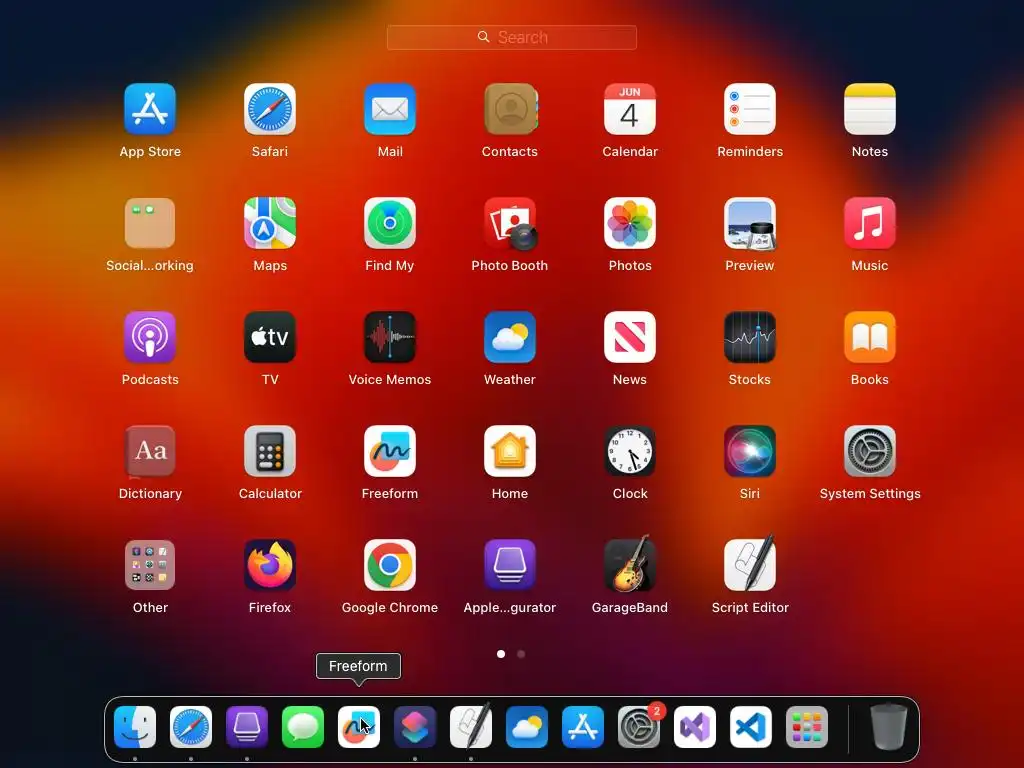Launch Script Editor in Launchpad grid
This screenshot has width=1024, height=768.
pos(750,564)
